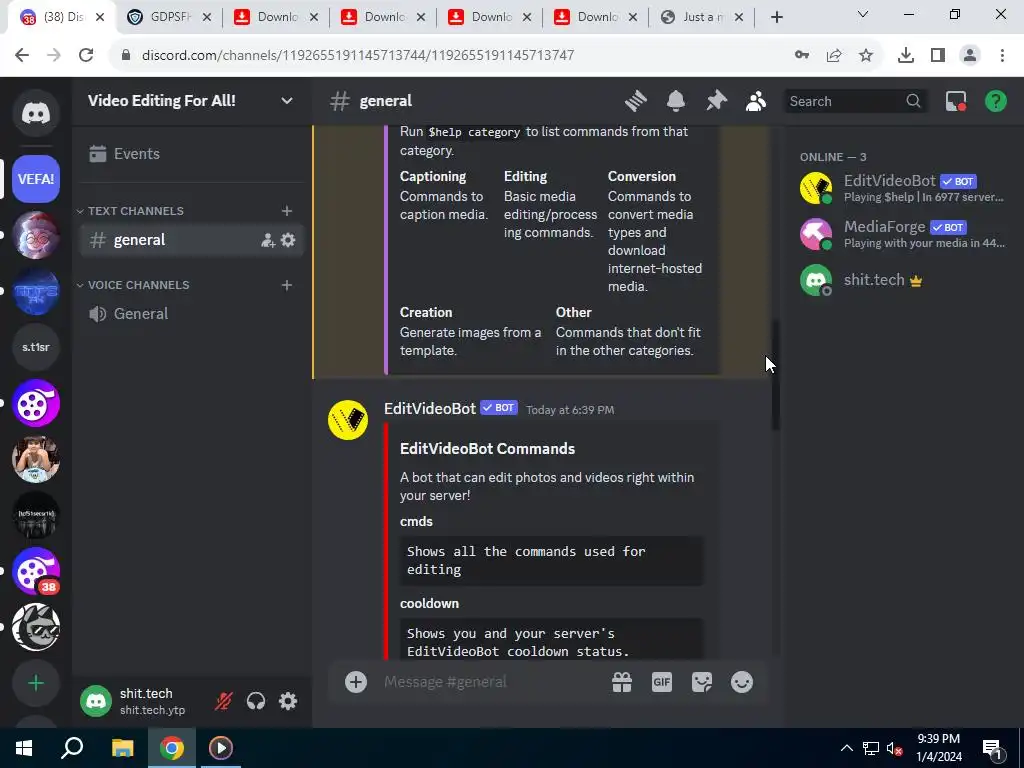Open the GIF picker
The image size is (1024, 768).
pyautogui.click(x=662, y=682)
